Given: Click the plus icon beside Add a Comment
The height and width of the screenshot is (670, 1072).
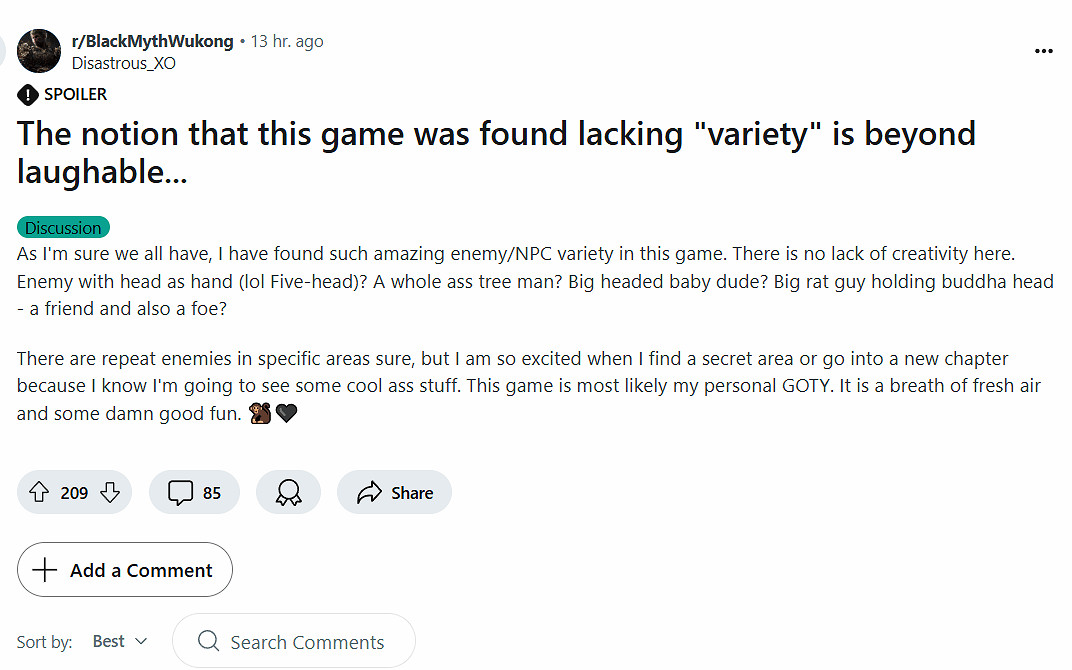Looking at the screenshot, I should pyautogui.click(x=45, y=570).
